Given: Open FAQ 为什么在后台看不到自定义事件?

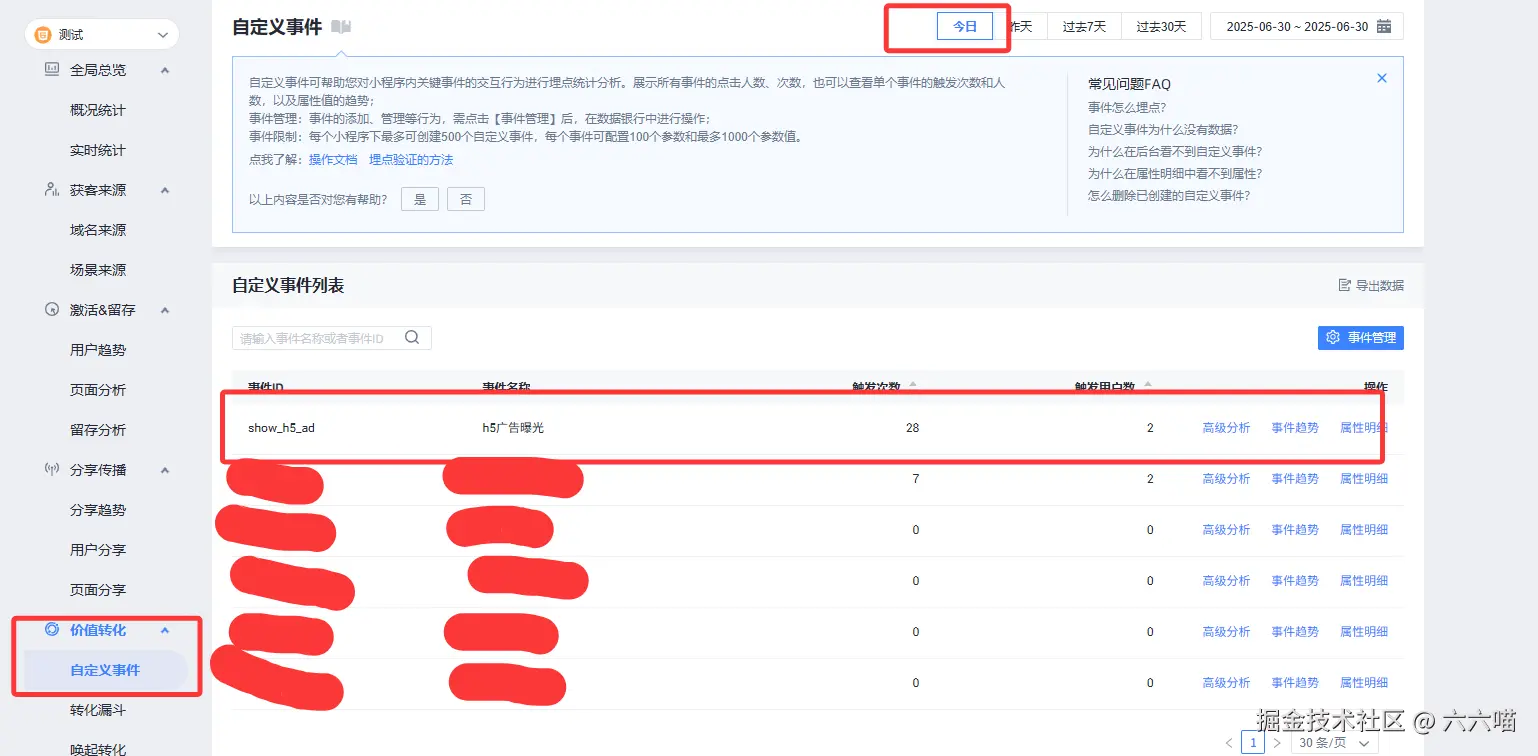Looking at the screenshot, I should (1175, 151).
